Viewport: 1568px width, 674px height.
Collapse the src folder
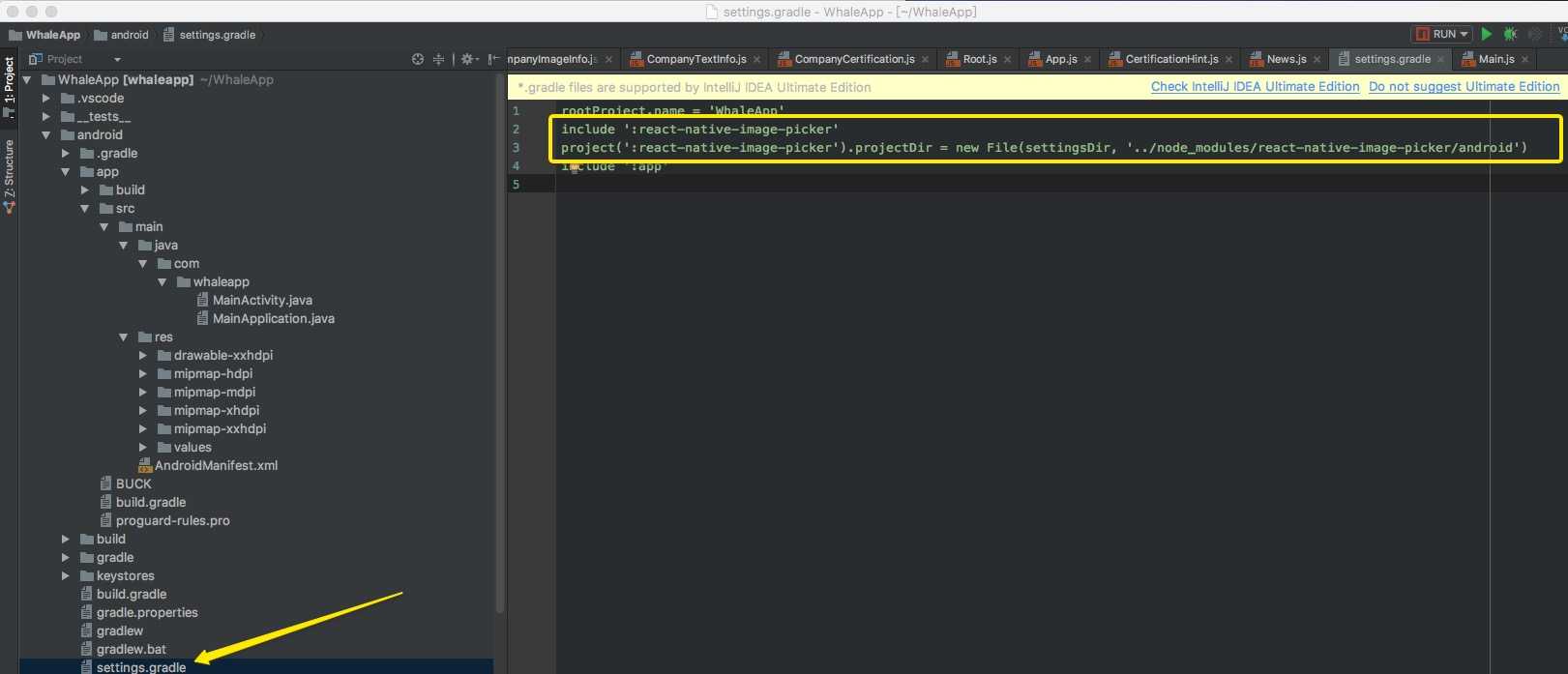pyautogui.click(x=84, y=209)
